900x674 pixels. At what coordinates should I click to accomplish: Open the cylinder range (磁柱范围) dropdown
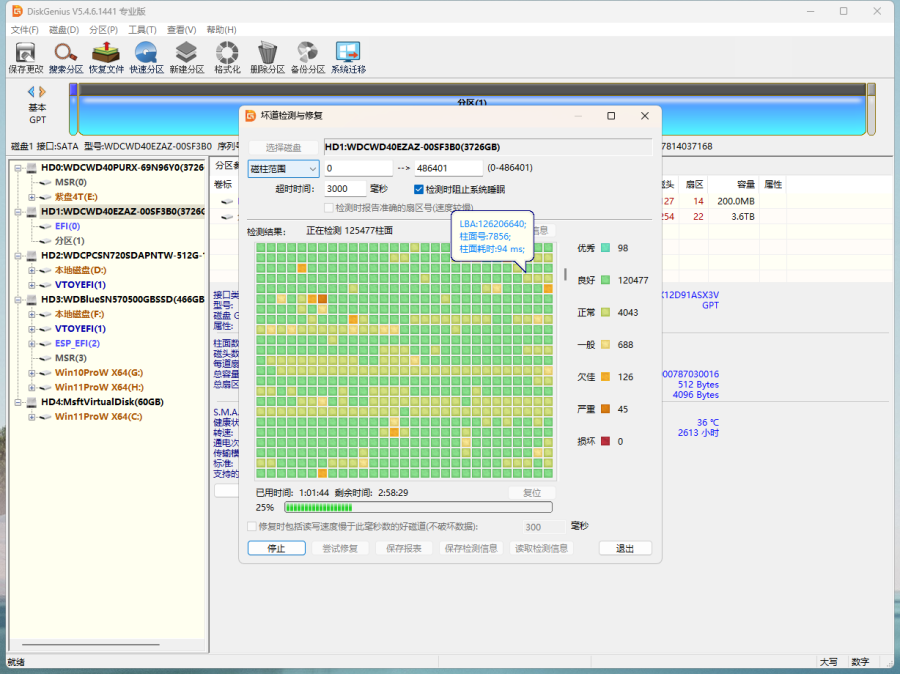click(284, 169)
